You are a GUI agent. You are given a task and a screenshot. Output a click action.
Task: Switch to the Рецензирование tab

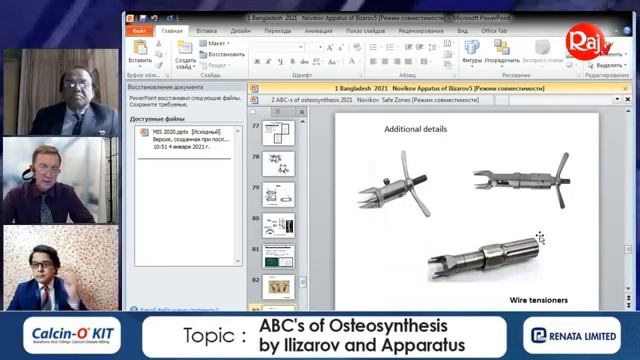tap(421, 31)
